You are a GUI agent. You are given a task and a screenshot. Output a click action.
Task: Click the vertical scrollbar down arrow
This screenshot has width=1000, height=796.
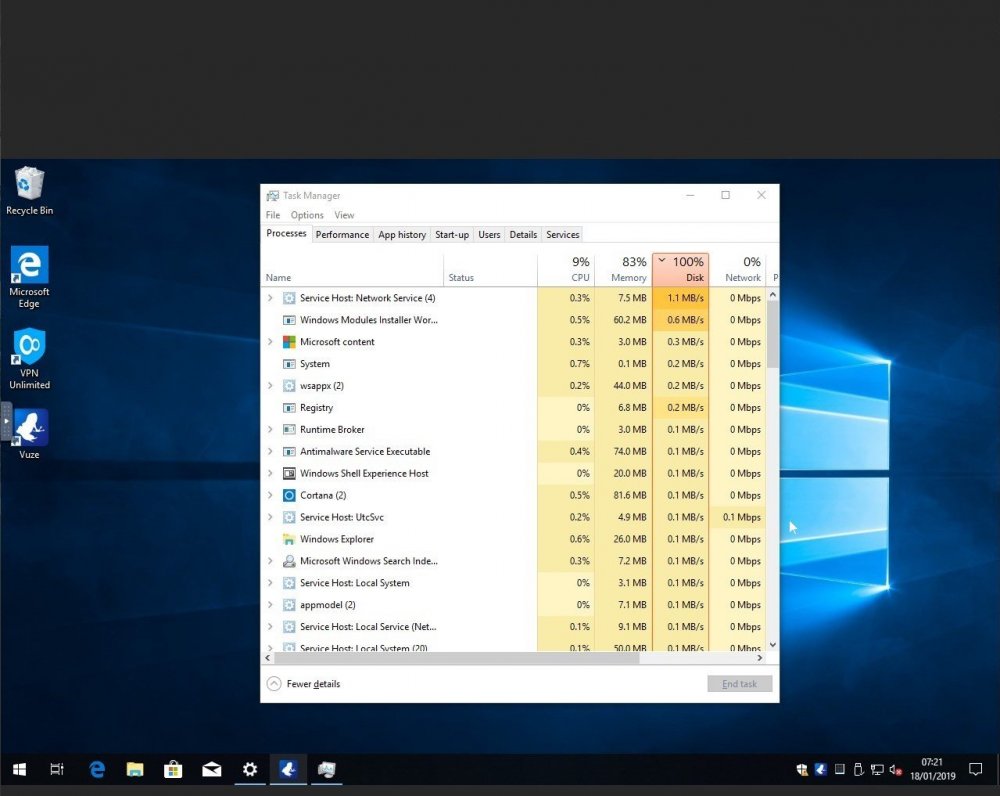point(772,645)
